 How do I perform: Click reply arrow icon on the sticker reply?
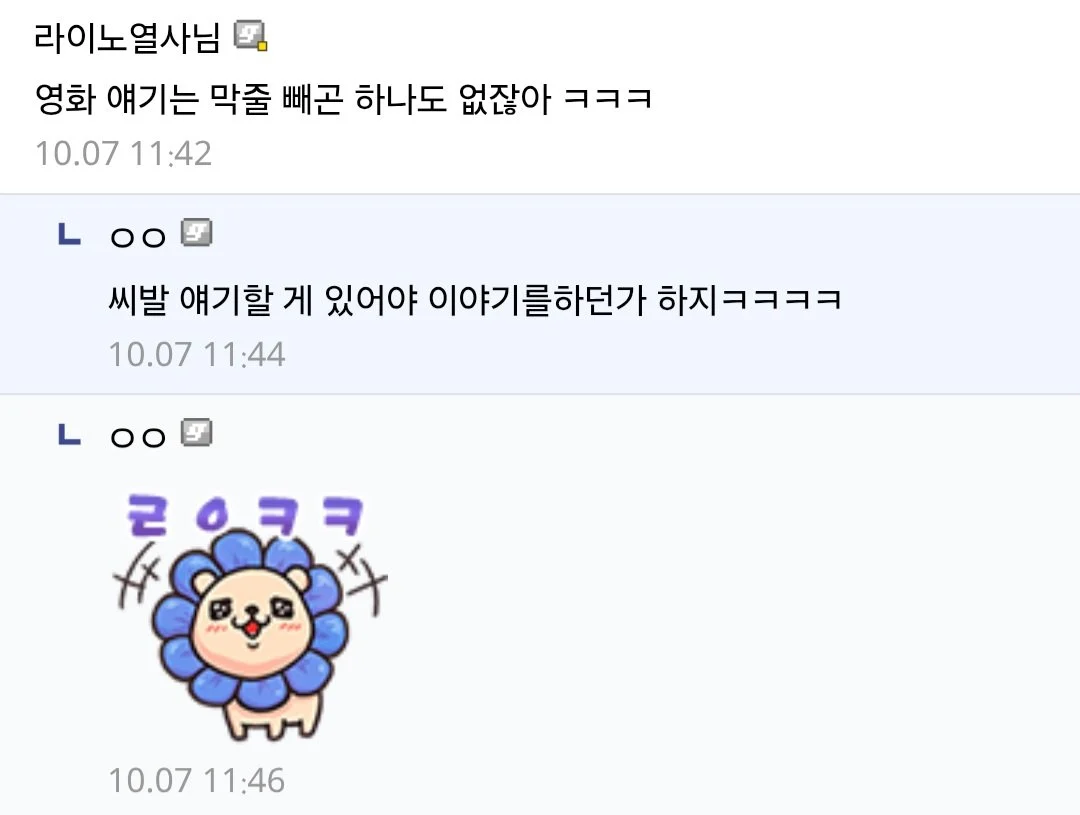pyautogui.click(x=70, y=434)
